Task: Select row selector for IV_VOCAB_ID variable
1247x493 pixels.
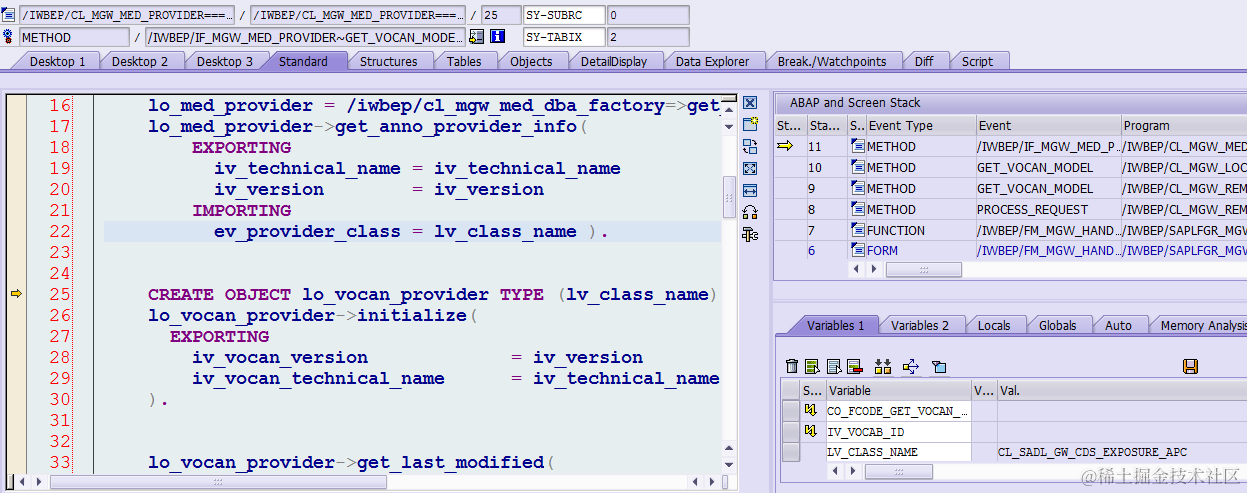Action: [790, 431]
